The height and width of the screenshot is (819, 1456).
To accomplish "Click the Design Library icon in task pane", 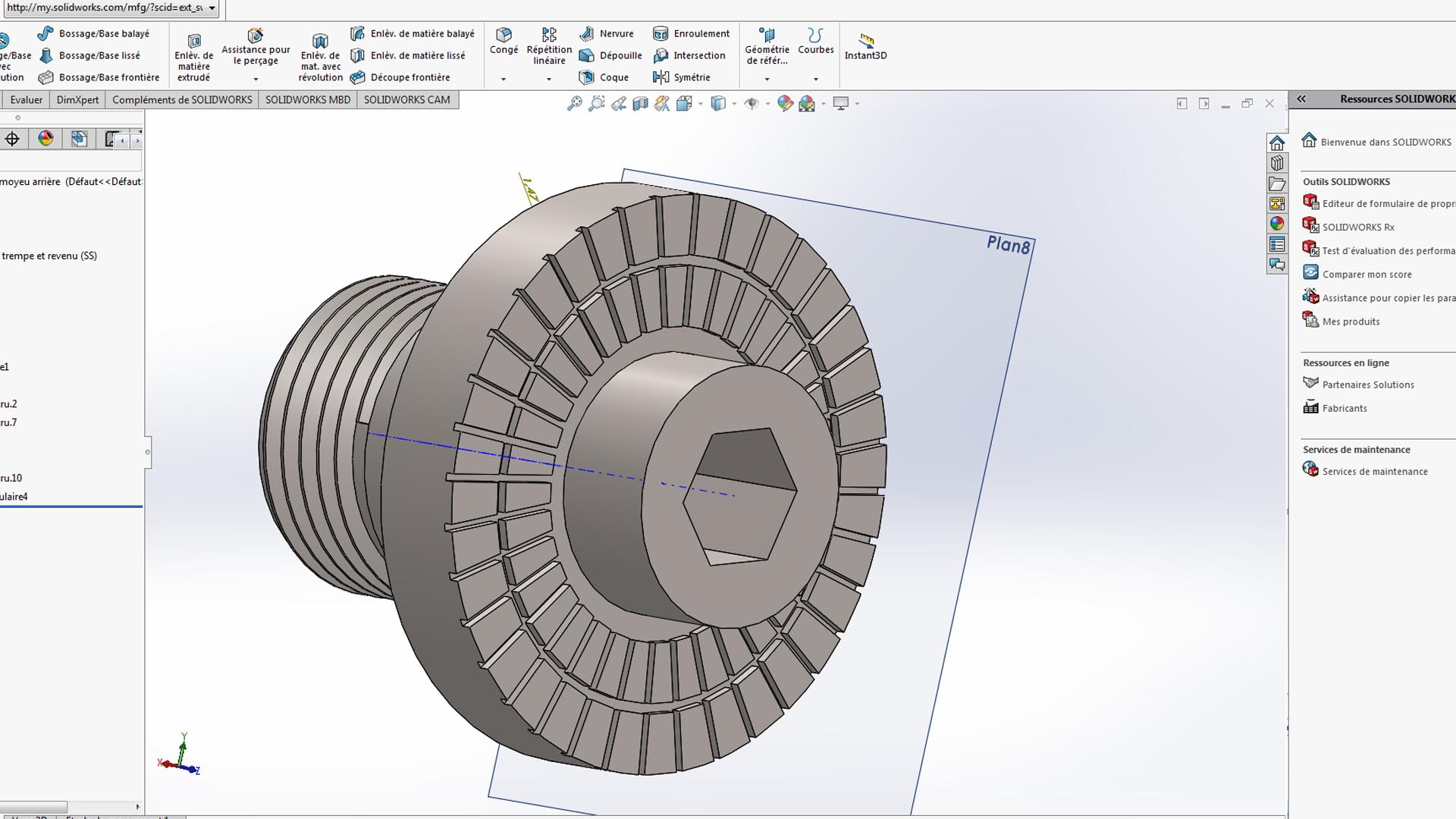I will pos(1277,163).
